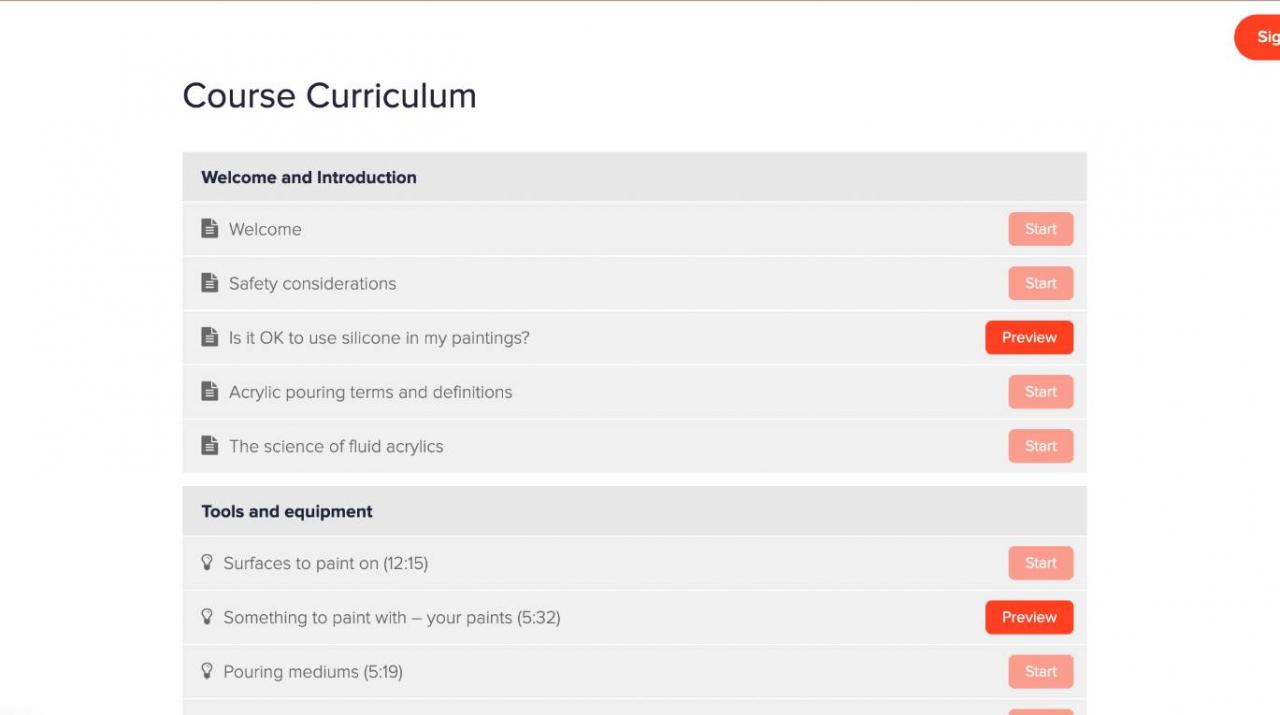The image size is (1280, 715).
Task: Preview Something to paint with video
Action: 1029,617
